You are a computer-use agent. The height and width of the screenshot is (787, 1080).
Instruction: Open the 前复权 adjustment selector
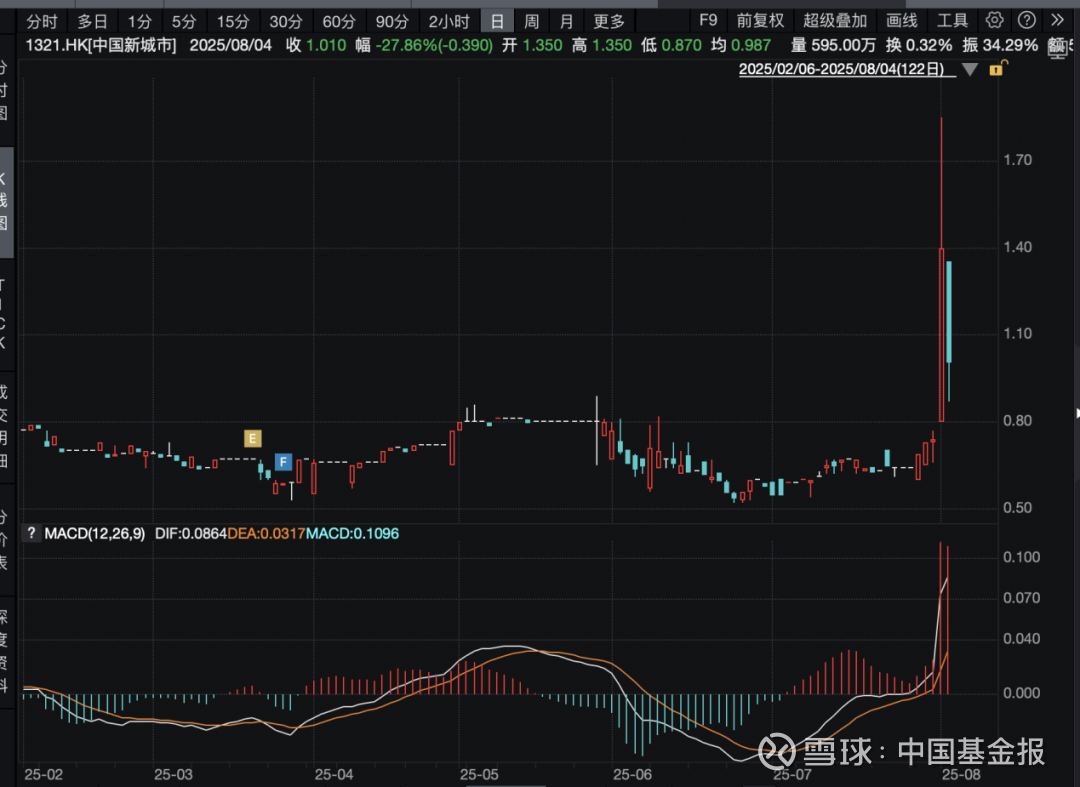(x=760, y=21)
